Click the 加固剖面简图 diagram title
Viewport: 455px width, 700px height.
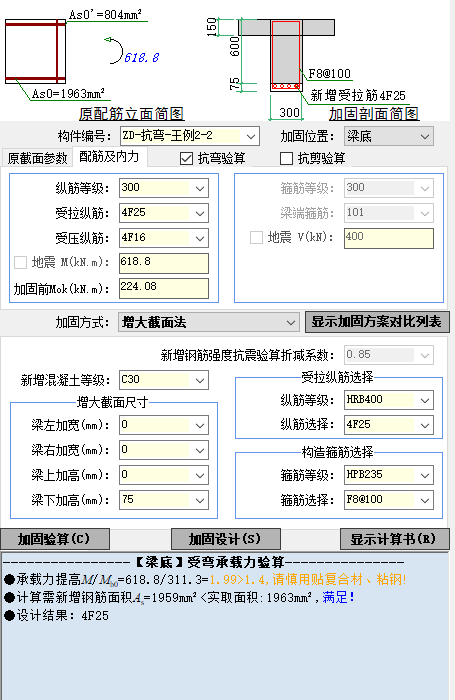pyautogui.click(x=374, y=114)
